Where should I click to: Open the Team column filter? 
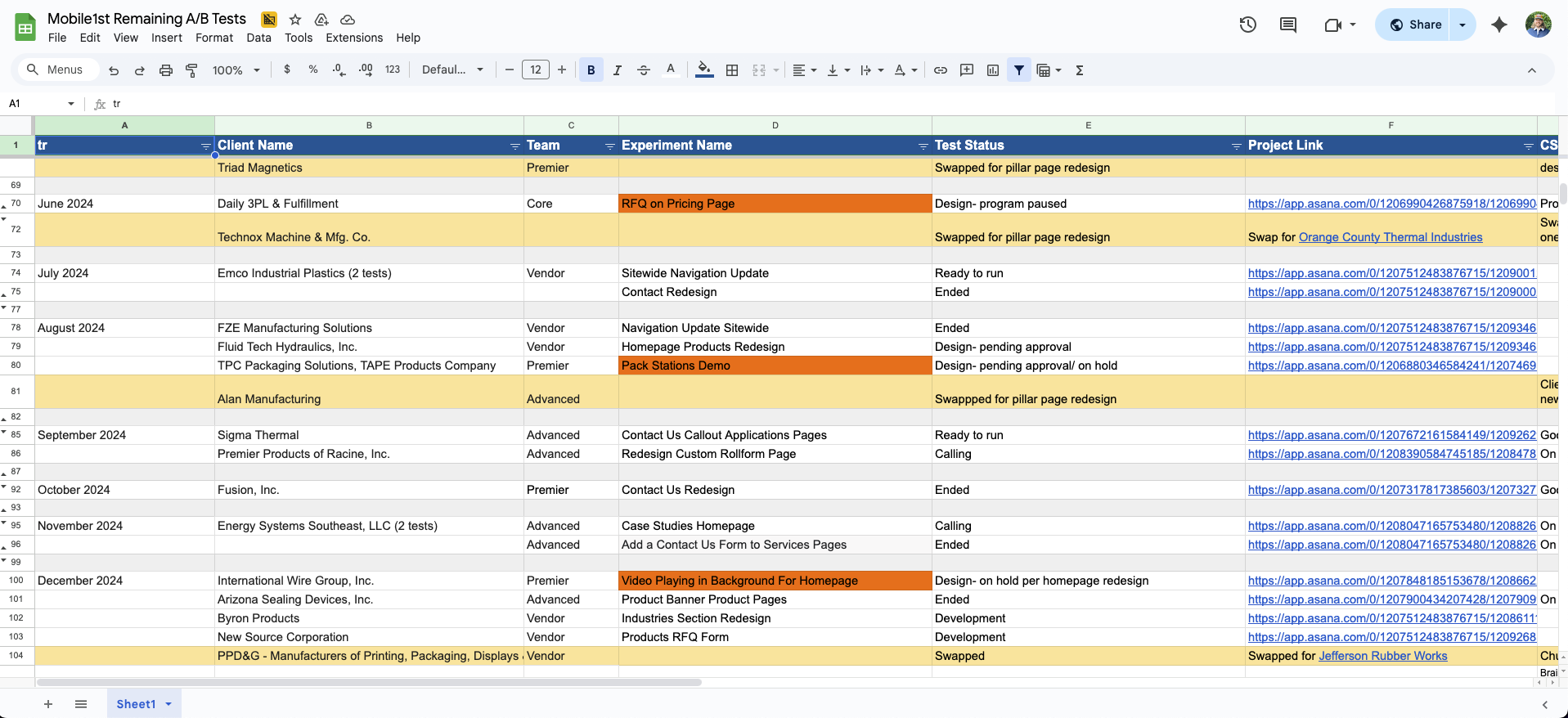click(x=610, y=146)
